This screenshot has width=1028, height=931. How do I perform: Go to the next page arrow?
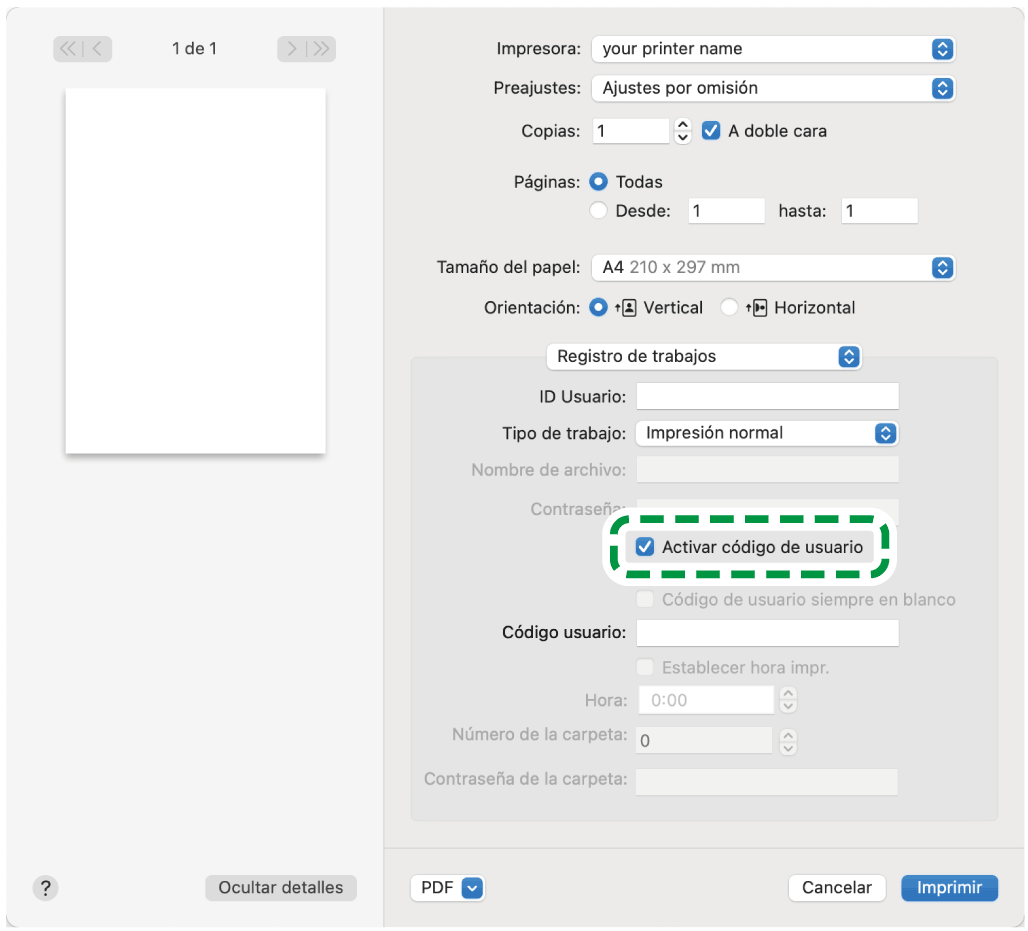(x=292, y=49)
